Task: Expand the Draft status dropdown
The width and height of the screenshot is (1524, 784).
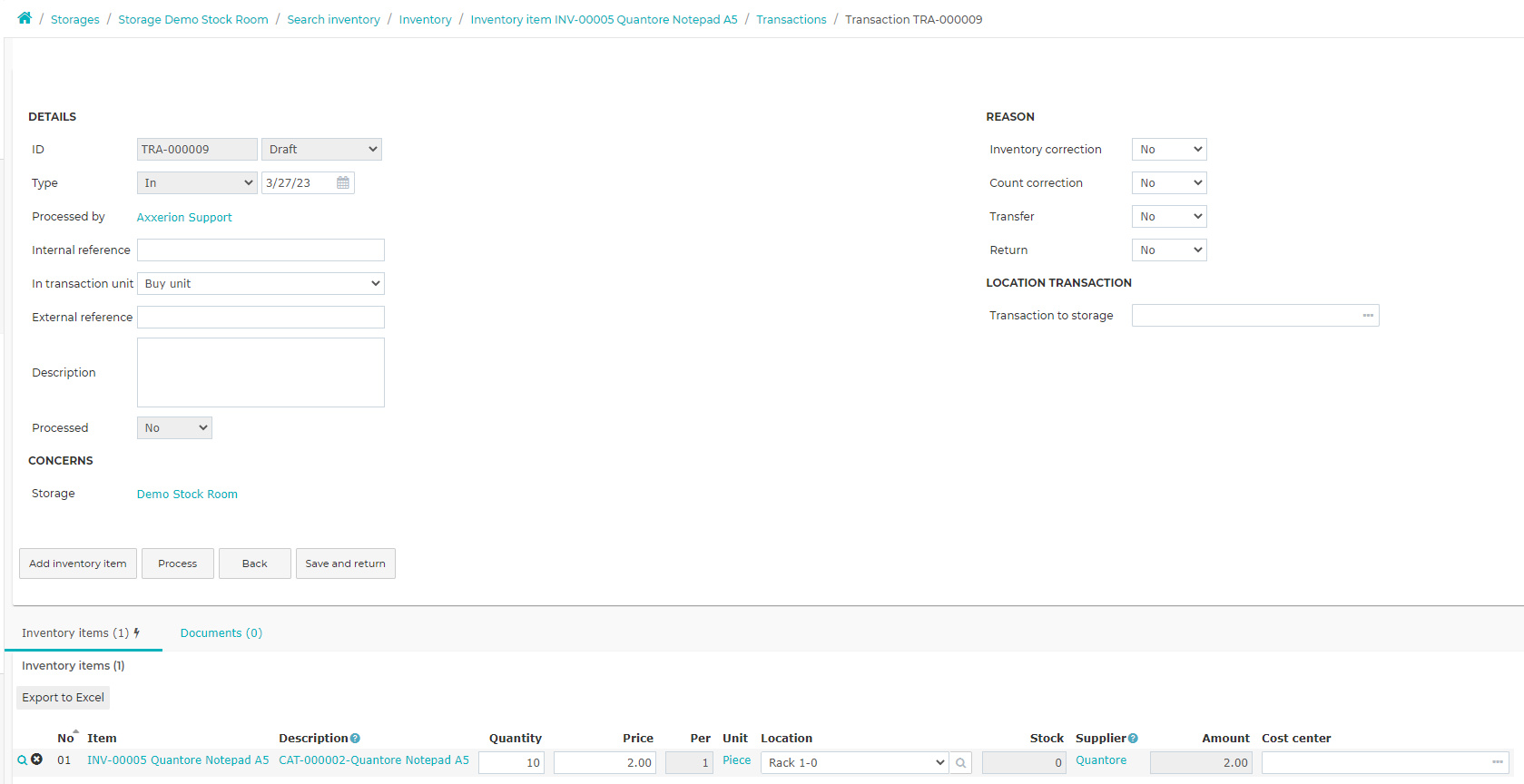Action: tap(321, 149)
